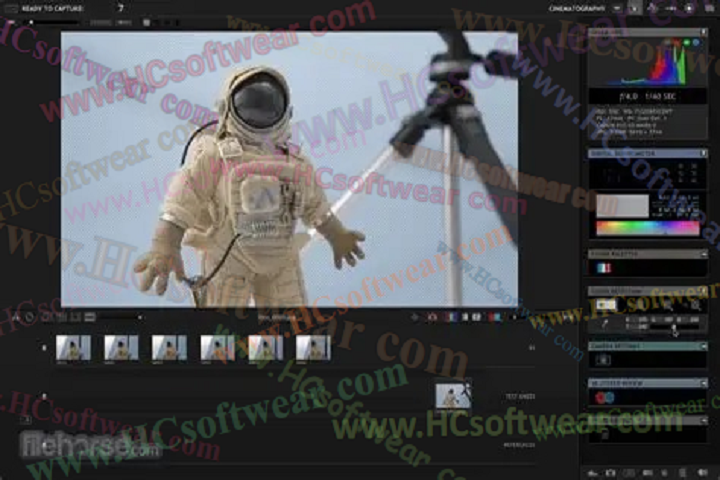The image size is (720, 480).
Task: Collapse the Digital Densitometer panel
Action: (703, 153)
